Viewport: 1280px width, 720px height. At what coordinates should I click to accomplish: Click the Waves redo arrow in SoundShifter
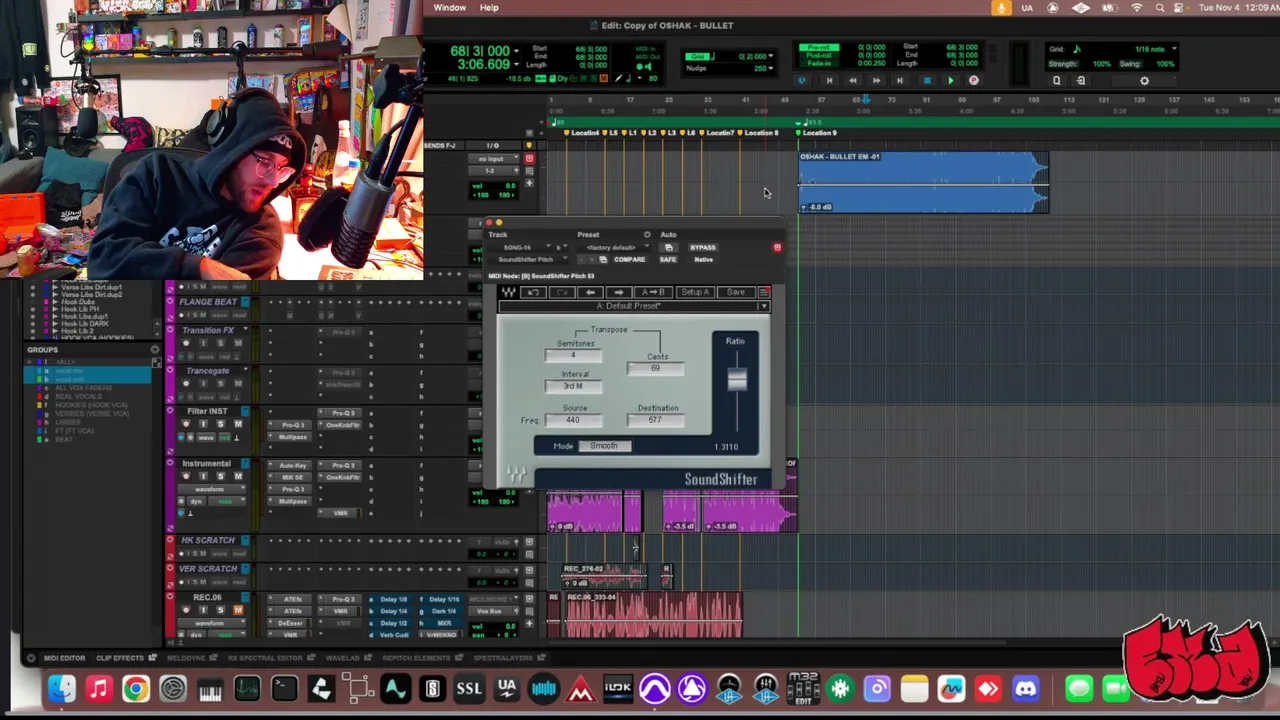point(562,292)
